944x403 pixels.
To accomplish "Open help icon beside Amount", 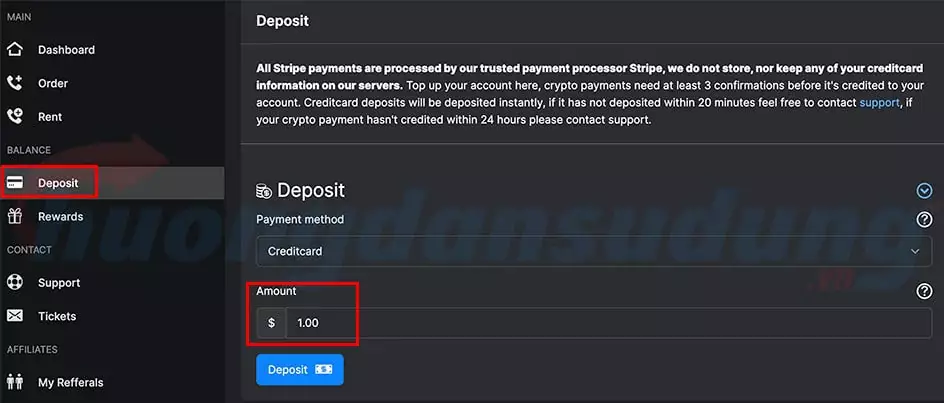I will pyautogui.click(x=924, y=292).
